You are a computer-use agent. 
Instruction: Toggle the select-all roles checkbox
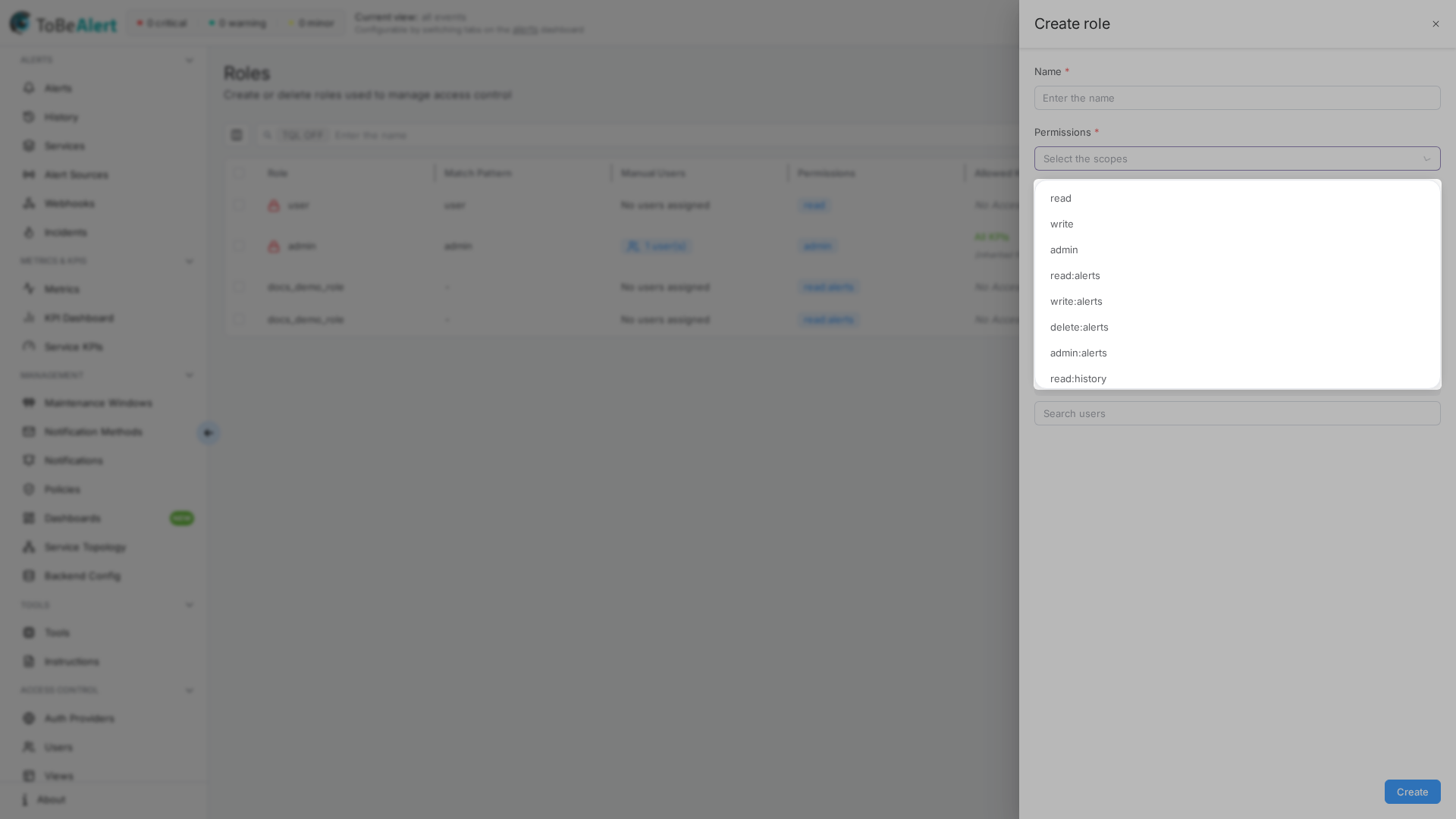tap(239, 173)
